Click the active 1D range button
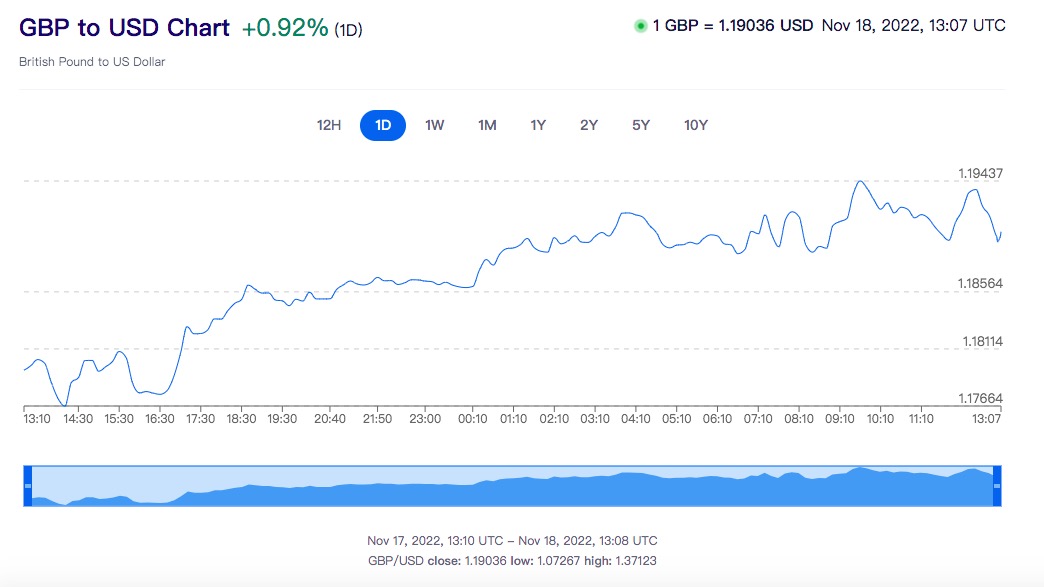Screen dimensions: 1044x587 click(x=383, y=125)
